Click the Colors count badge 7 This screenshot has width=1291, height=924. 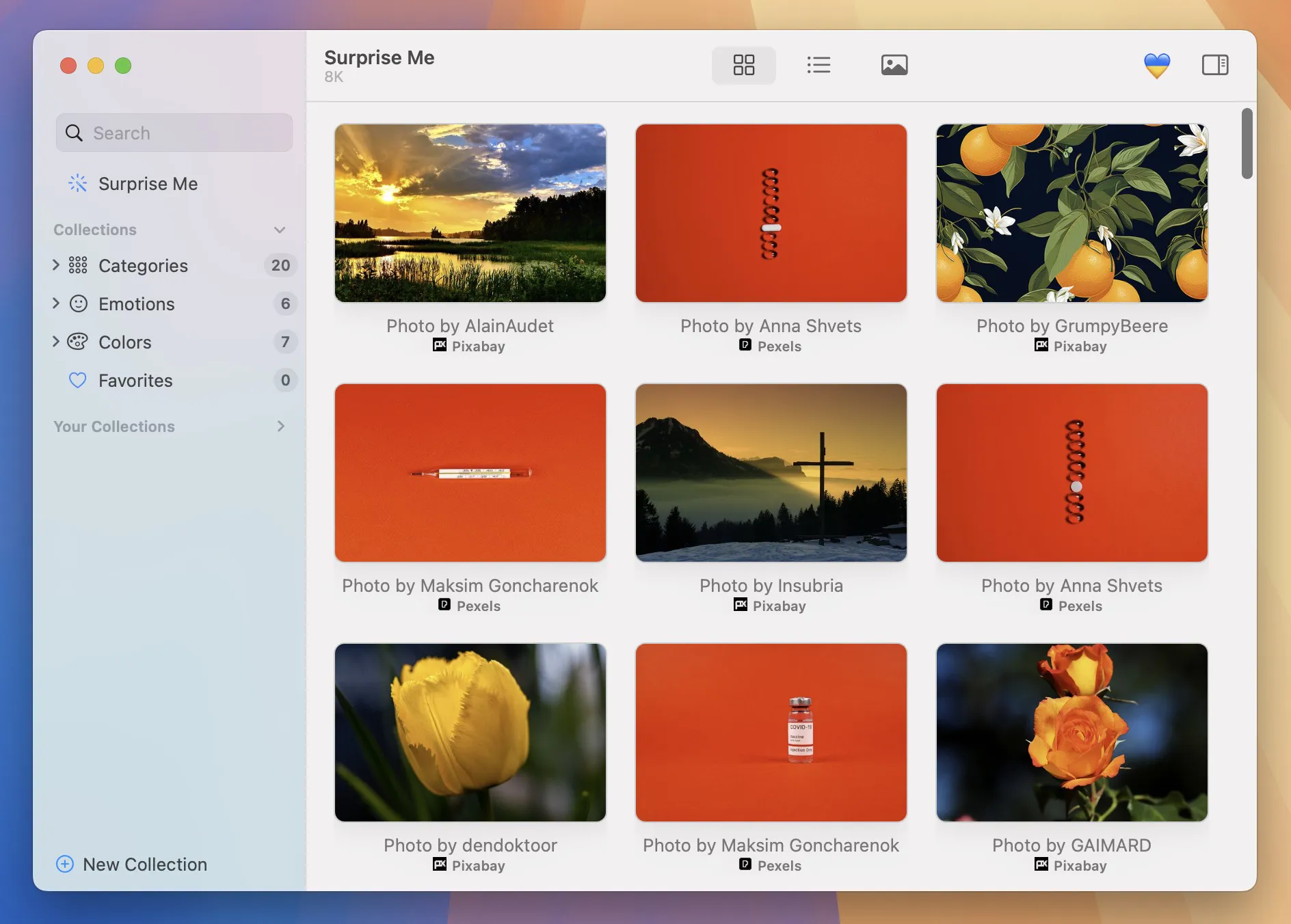coord(285,342)
